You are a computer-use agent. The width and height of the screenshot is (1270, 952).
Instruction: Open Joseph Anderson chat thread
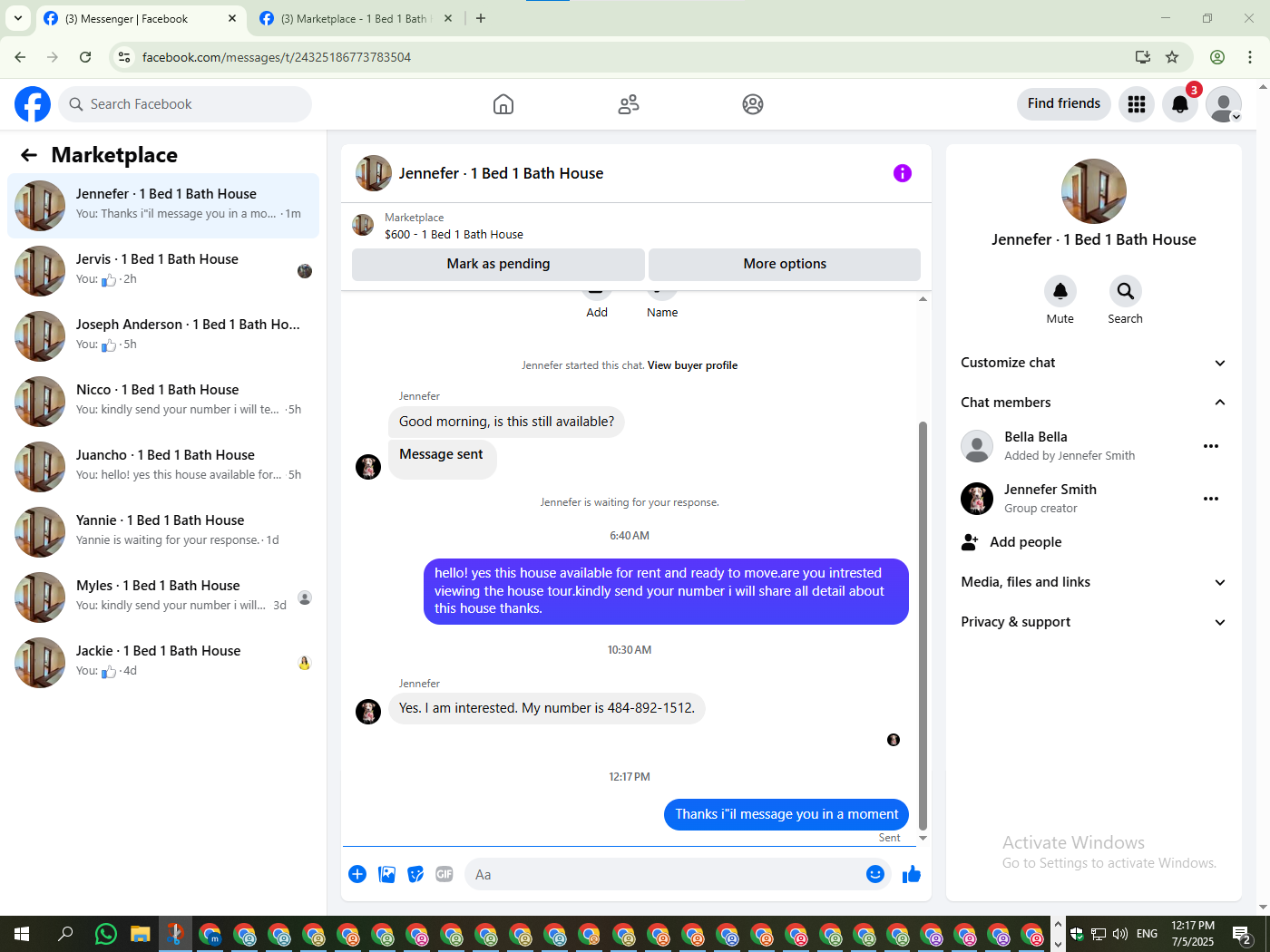163,335
